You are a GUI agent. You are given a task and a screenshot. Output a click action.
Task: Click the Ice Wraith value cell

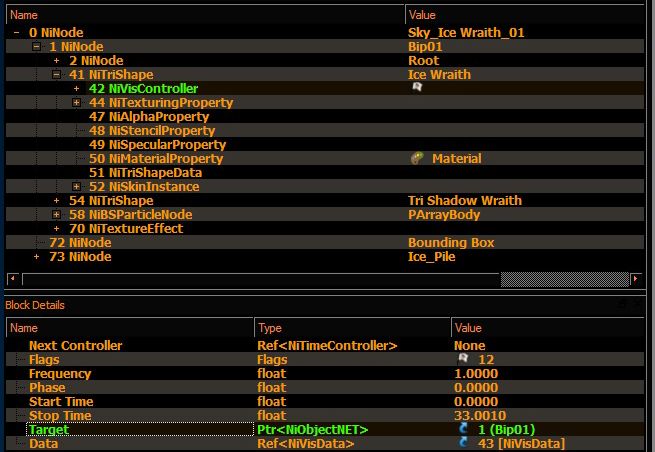click(439, 74)
